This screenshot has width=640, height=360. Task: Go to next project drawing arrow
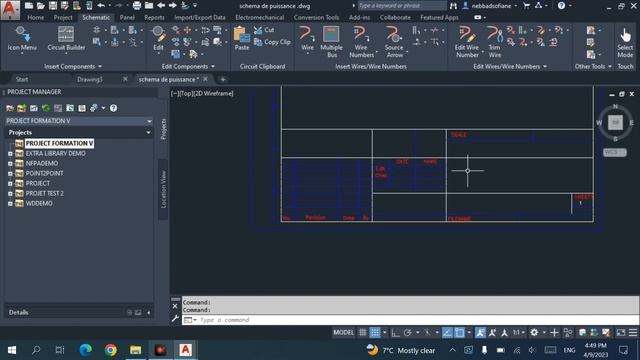tap(173, 6)
